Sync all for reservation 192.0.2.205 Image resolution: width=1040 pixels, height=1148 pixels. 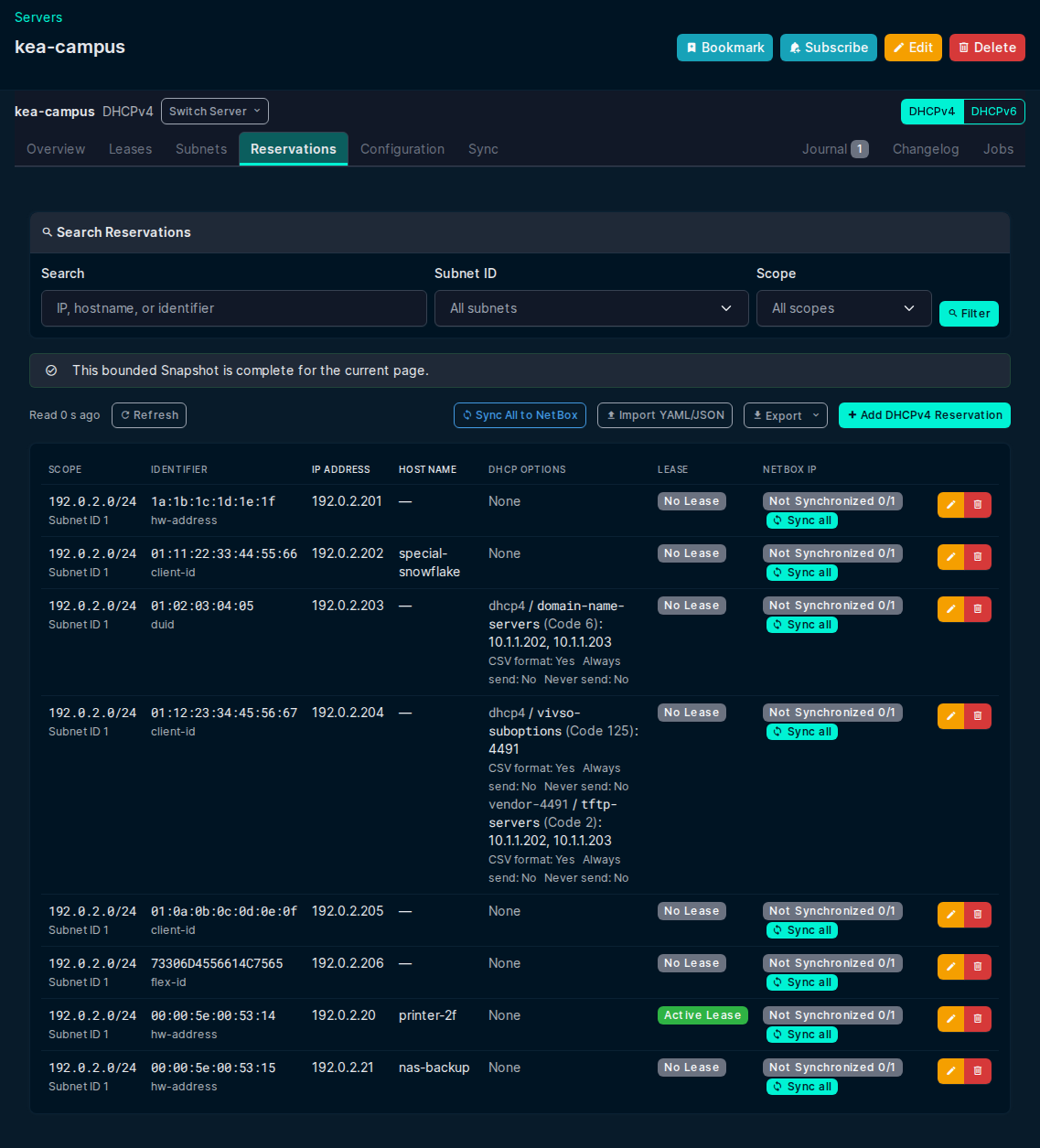802,930
